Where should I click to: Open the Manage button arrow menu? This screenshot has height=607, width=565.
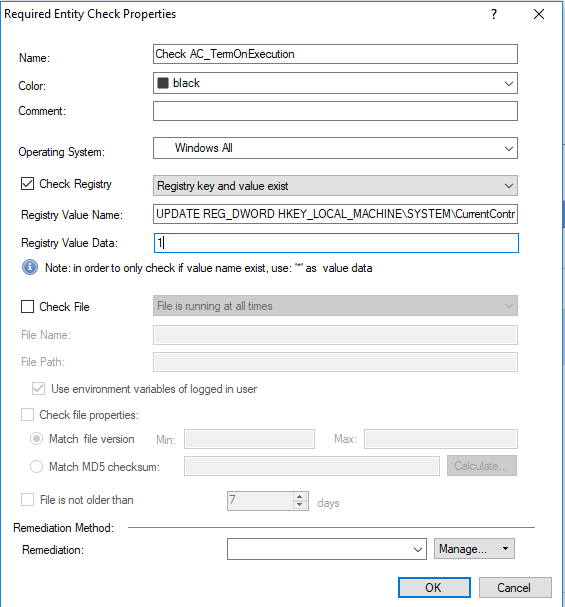505,549
